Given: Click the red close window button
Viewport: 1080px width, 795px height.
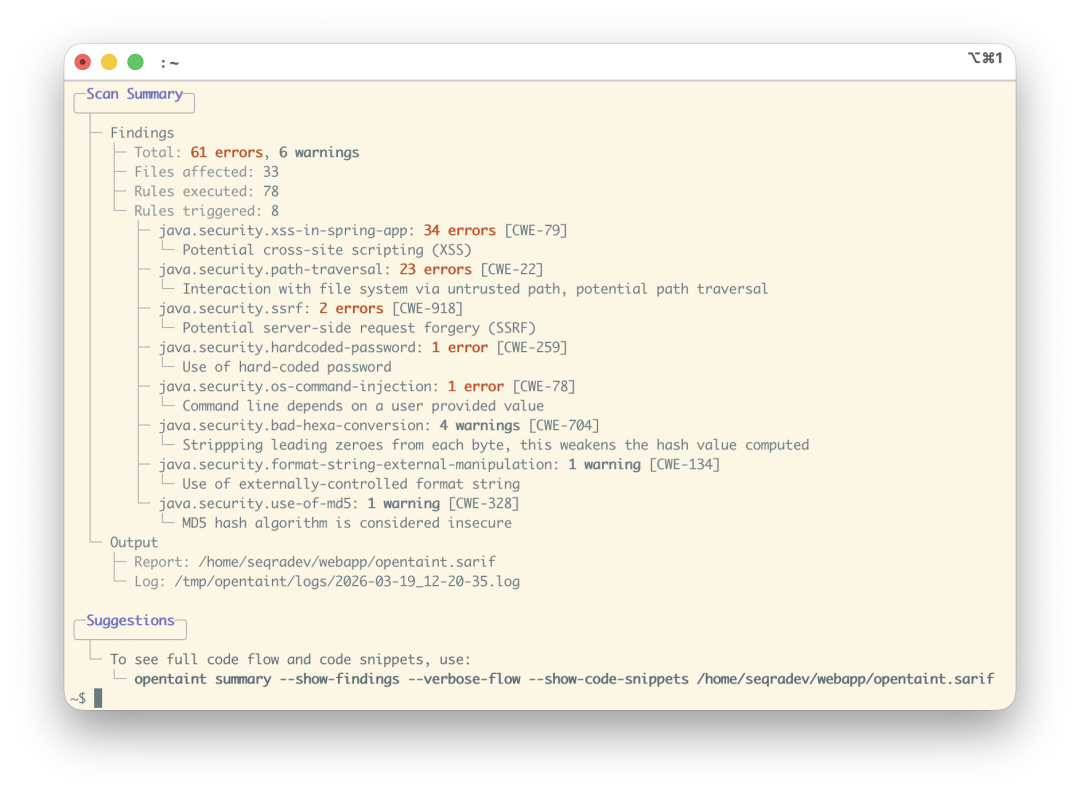Looking at the screenshot, I should [83, 62].
